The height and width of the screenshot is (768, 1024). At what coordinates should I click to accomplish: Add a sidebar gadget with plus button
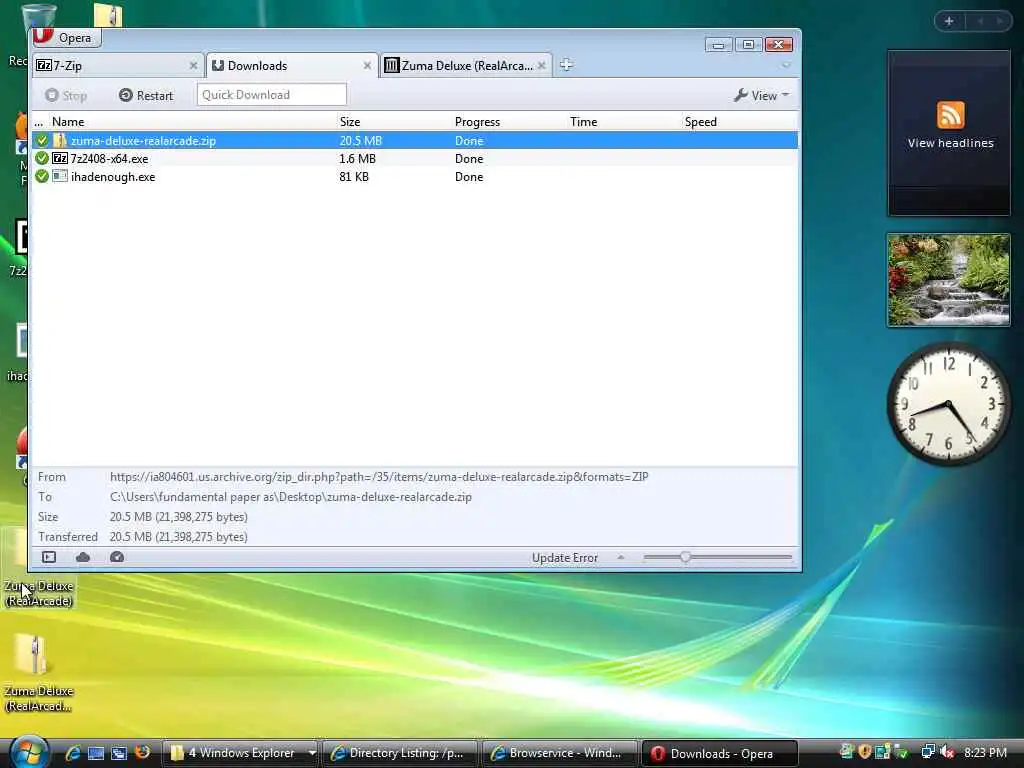(949, 21)
